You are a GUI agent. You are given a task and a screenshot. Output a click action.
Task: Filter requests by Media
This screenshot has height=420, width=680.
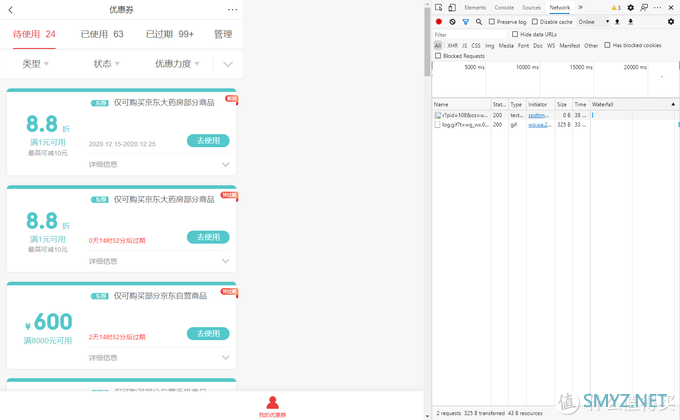point(506,45)
